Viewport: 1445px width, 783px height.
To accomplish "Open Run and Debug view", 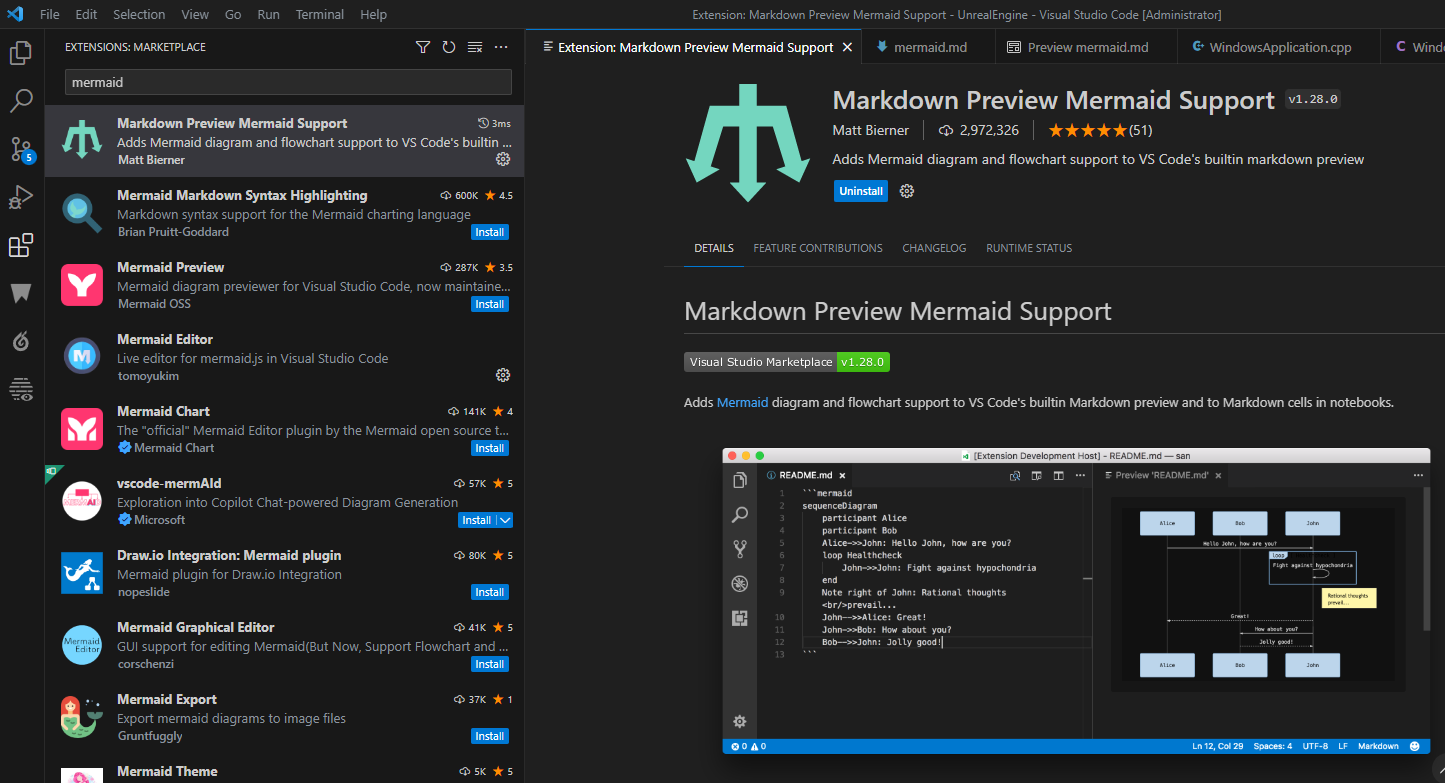I will click(21, 197).
